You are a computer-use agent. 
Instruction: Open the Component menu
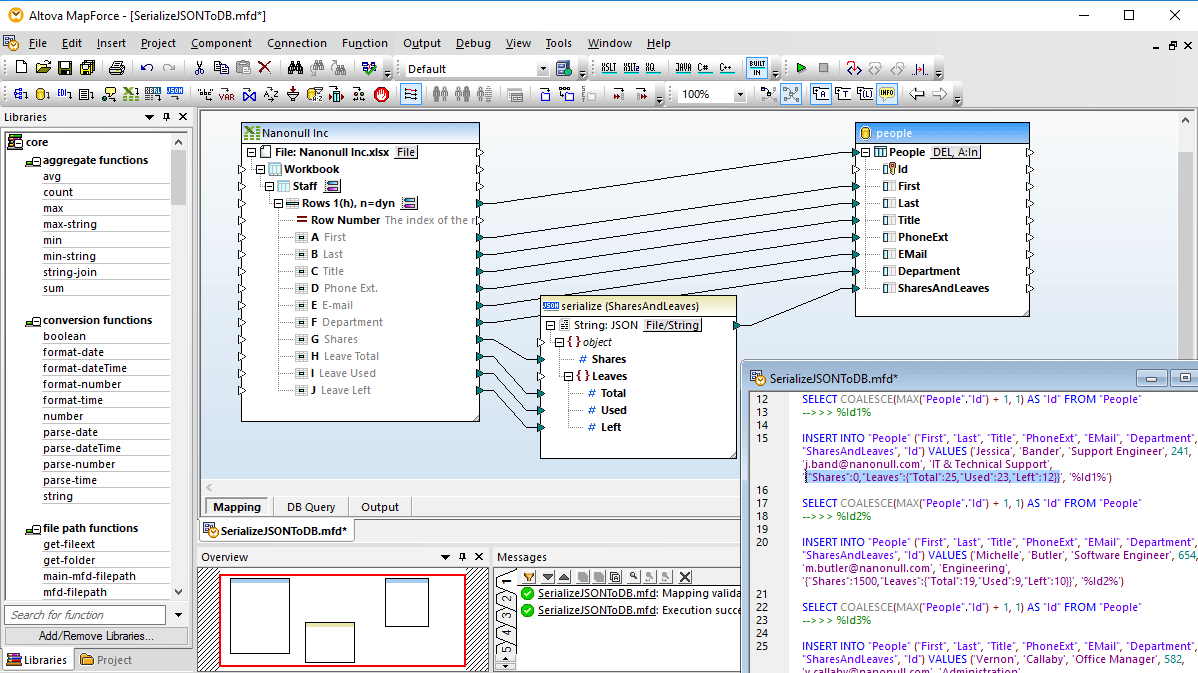(221, 44)
